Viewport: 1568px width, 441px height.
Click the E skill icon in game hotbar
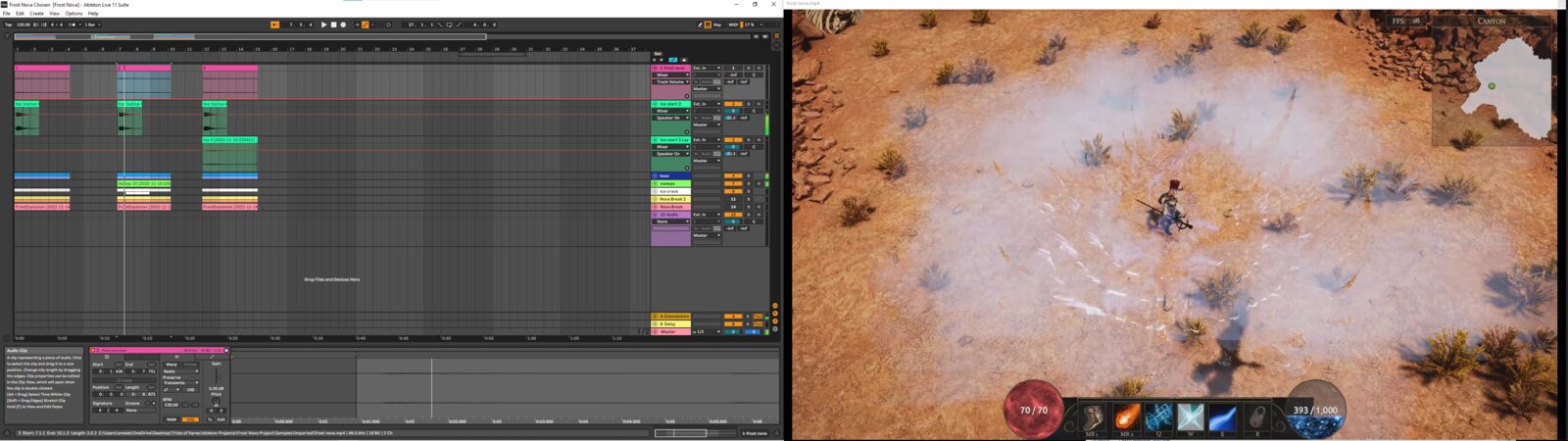tap(1223, 416)
